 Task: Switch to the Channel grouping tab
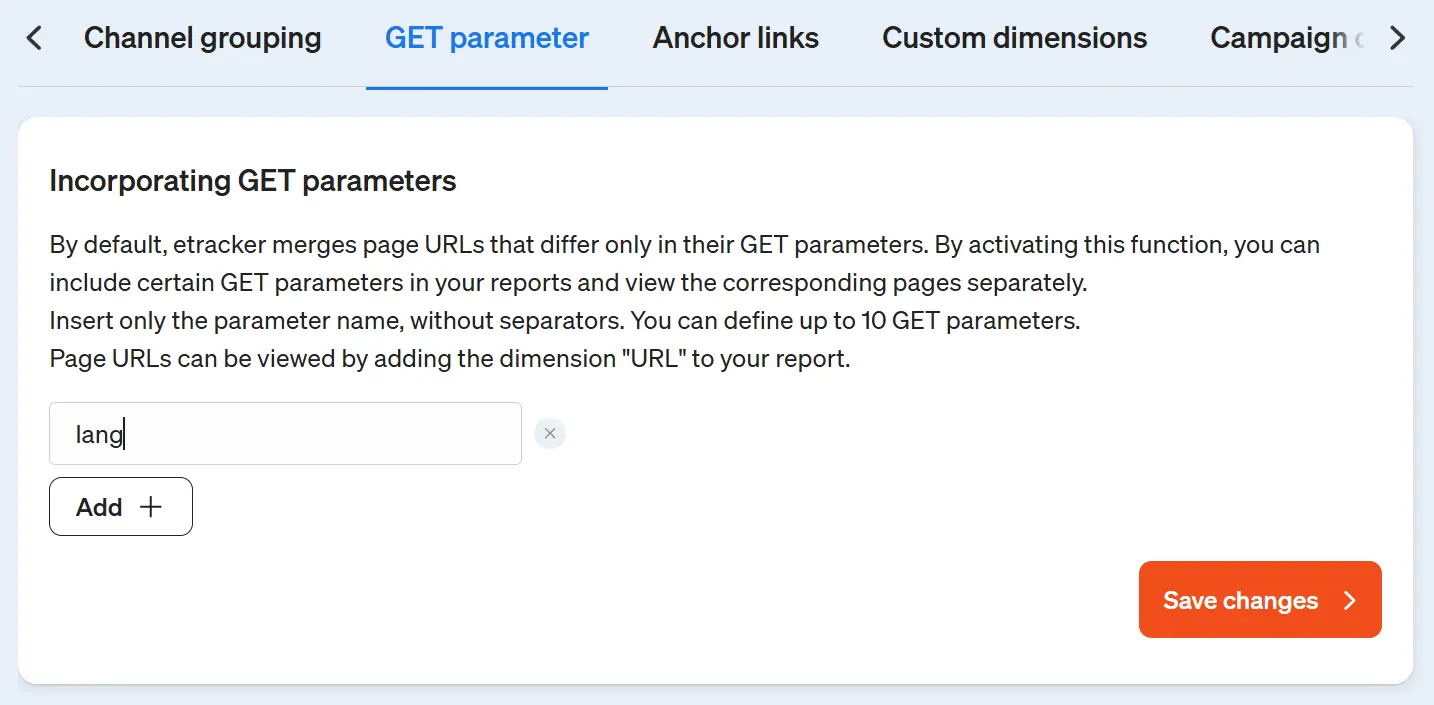click(202, 39)
